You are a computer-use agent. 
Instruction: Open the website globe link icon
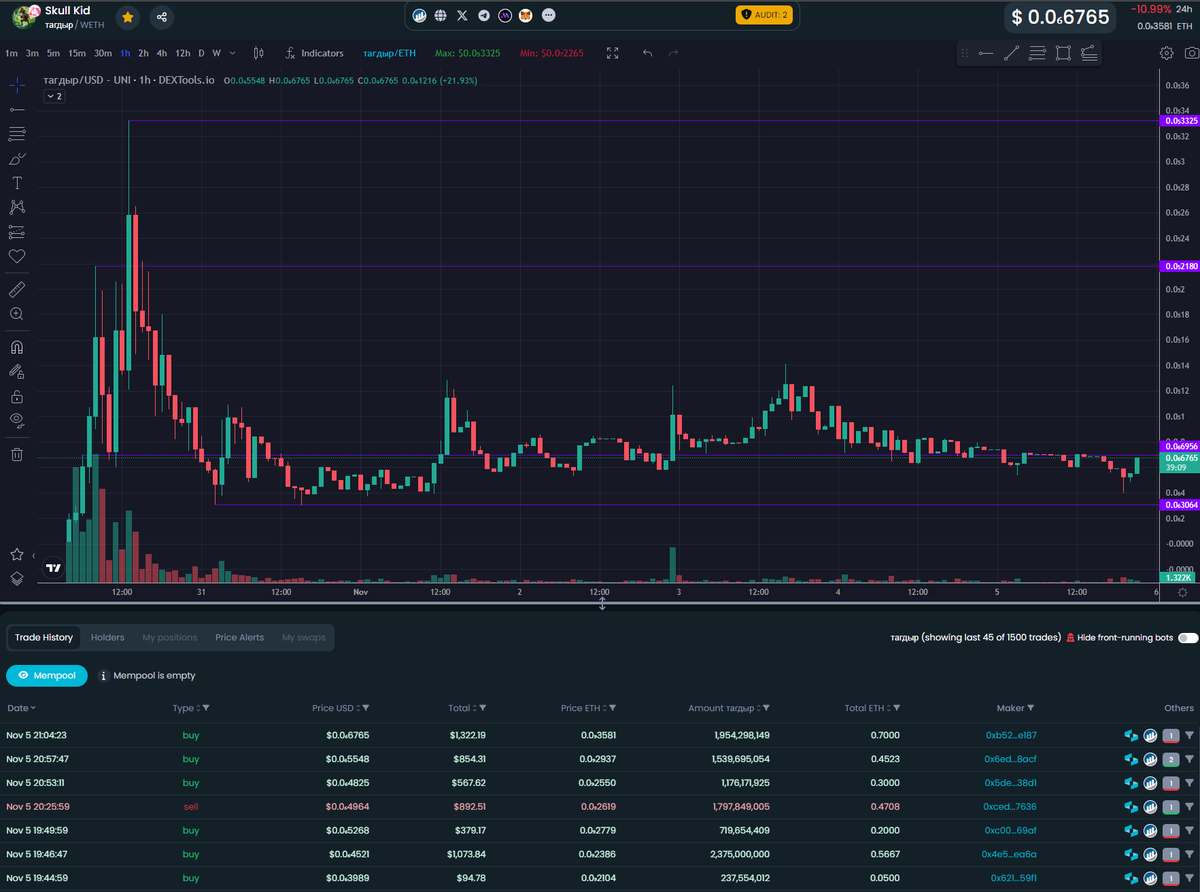(x=440, y=16)
